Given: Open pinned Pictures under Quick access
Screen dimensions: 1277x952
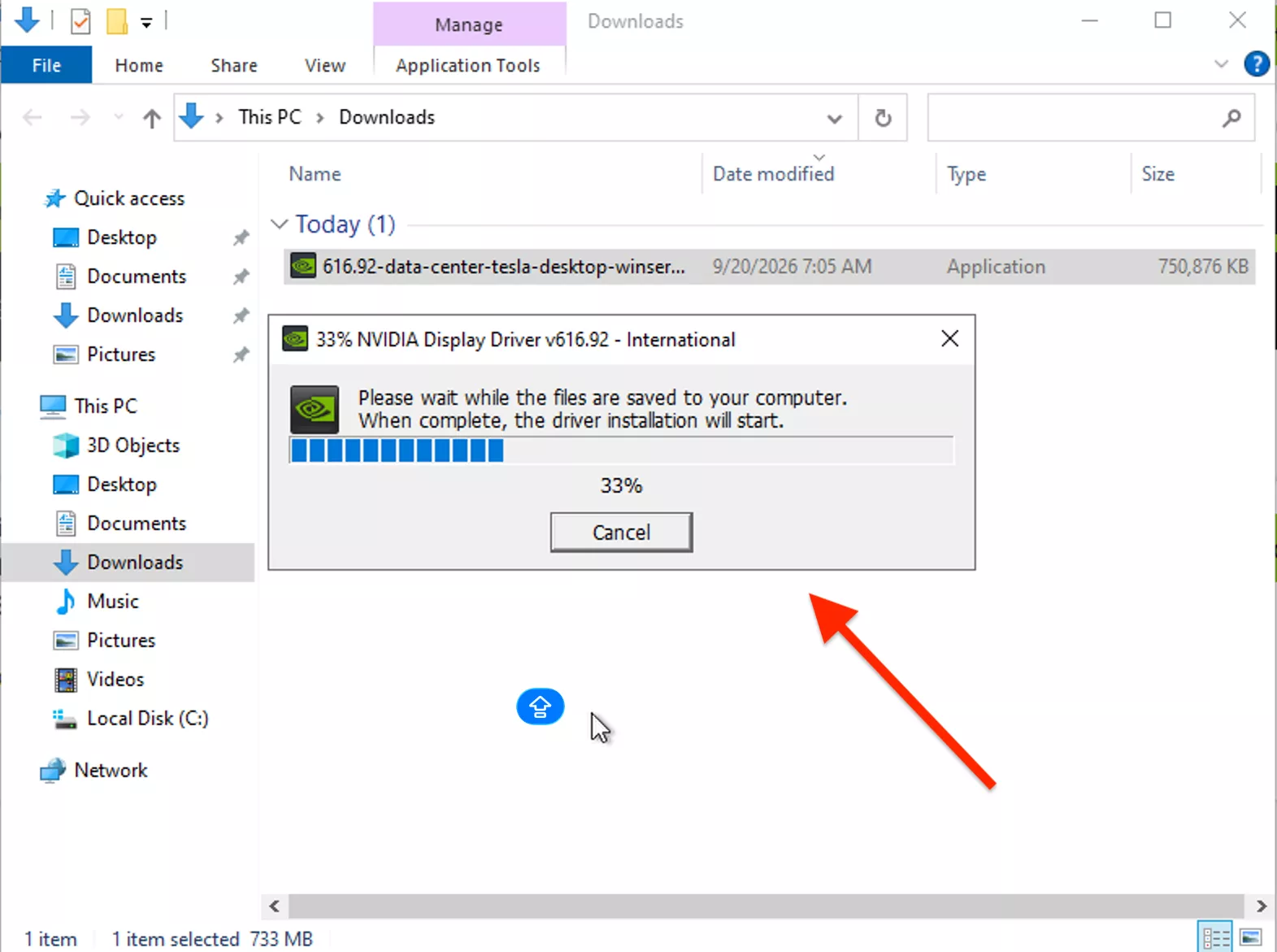Looking at the screenshot, I should coord(121,354).
